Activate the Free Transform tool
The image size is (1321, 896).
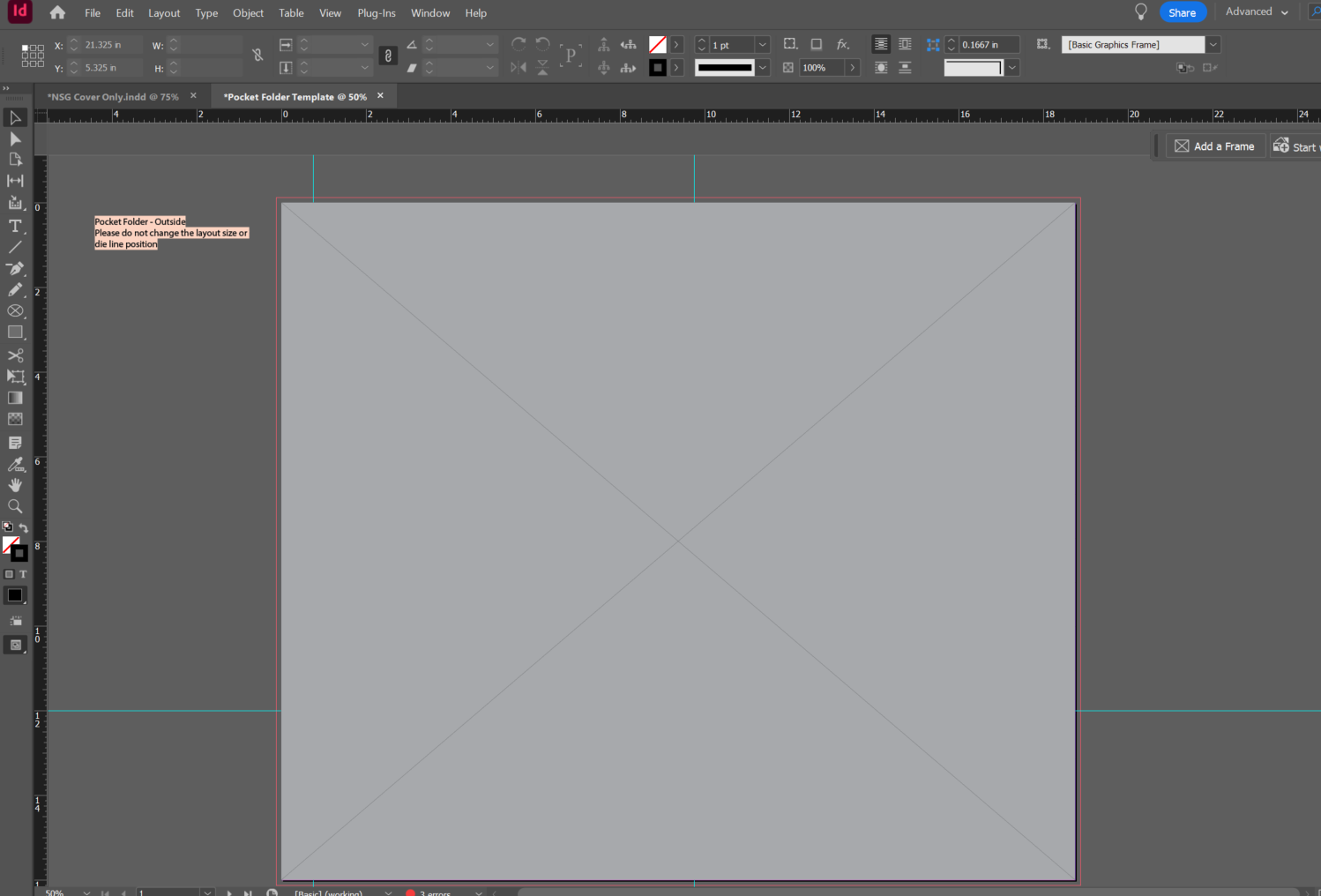(15, 377)
